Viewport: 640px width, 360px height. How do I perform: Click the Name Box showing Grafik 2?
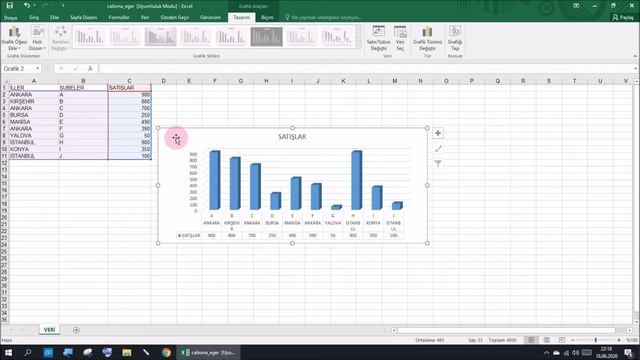[18, 69]
